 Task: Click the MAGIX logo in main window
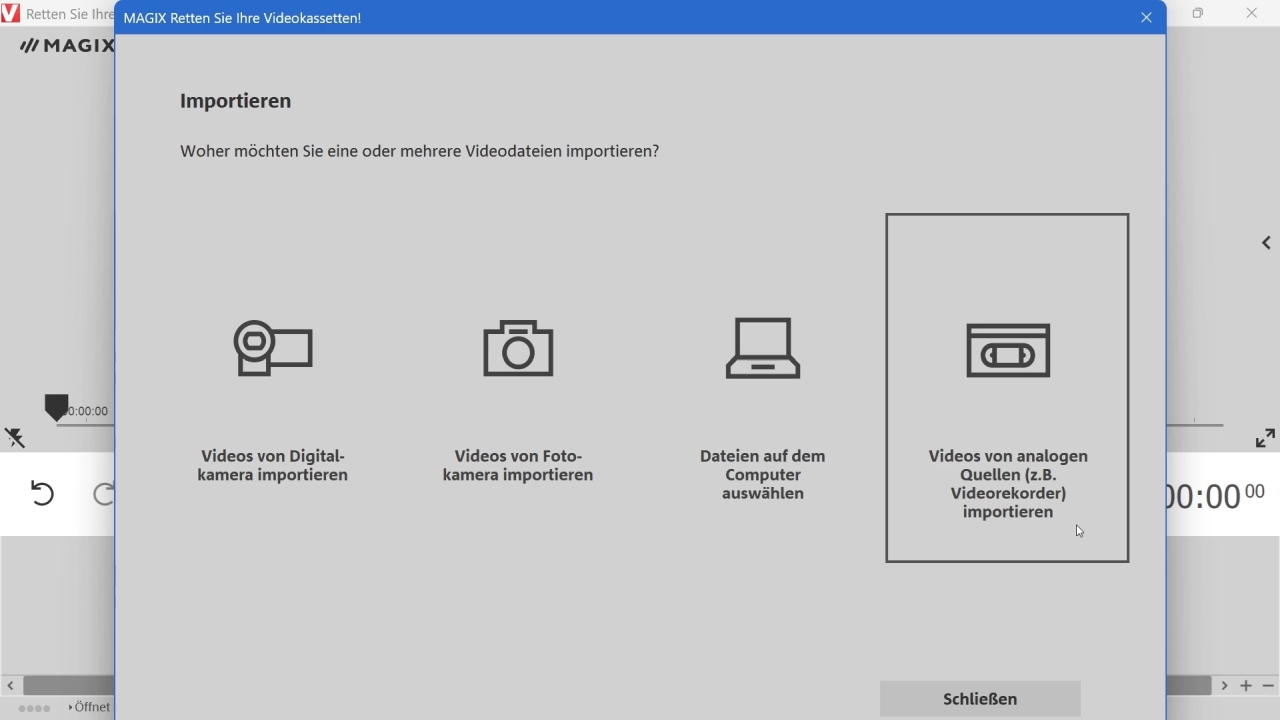67,45
